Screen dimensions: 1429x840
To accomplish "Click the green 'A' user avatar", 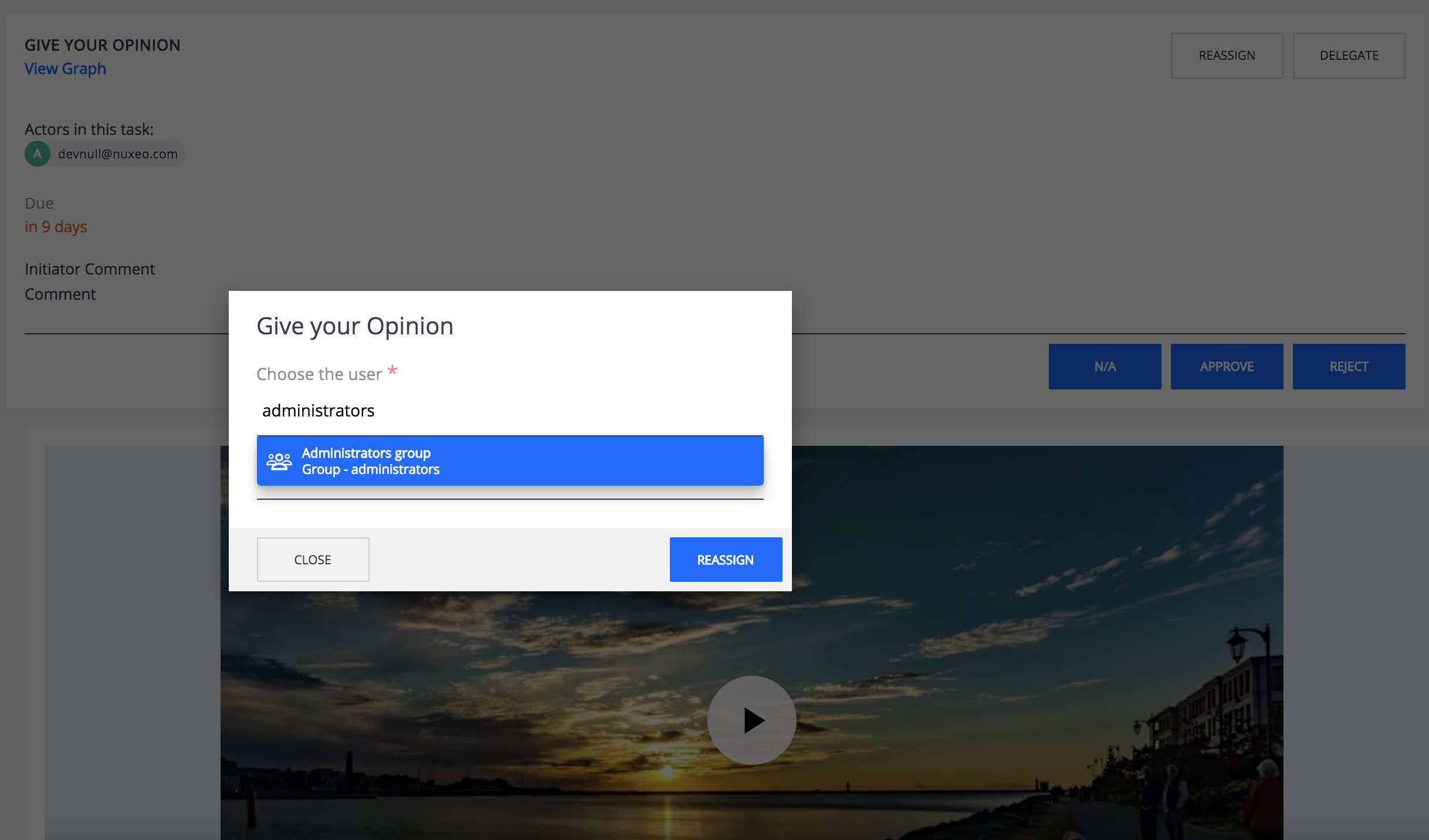I will click(38, 154).
